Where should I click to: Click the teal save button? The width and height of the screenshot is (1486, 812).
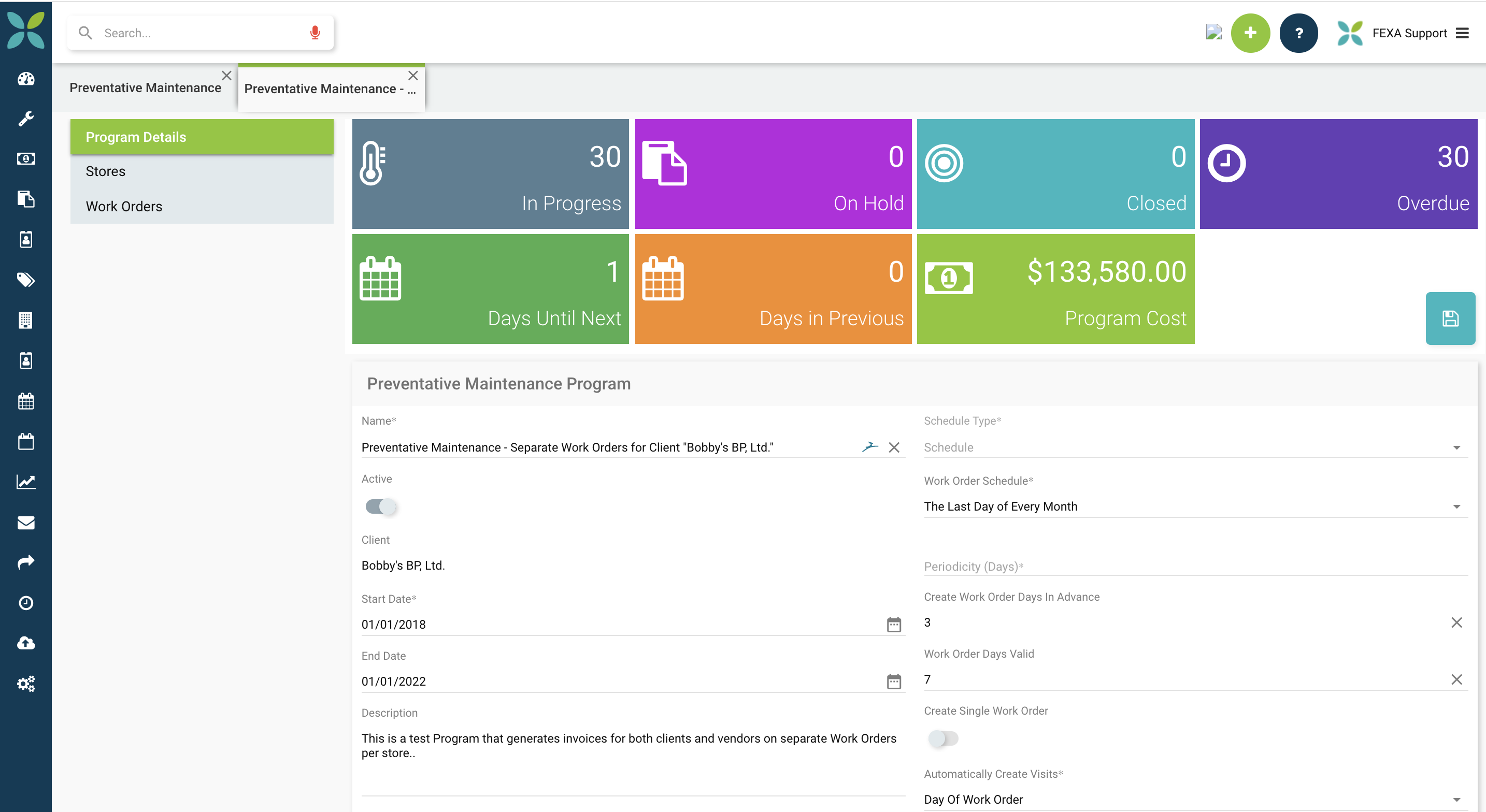click(x=1450, y=318)
